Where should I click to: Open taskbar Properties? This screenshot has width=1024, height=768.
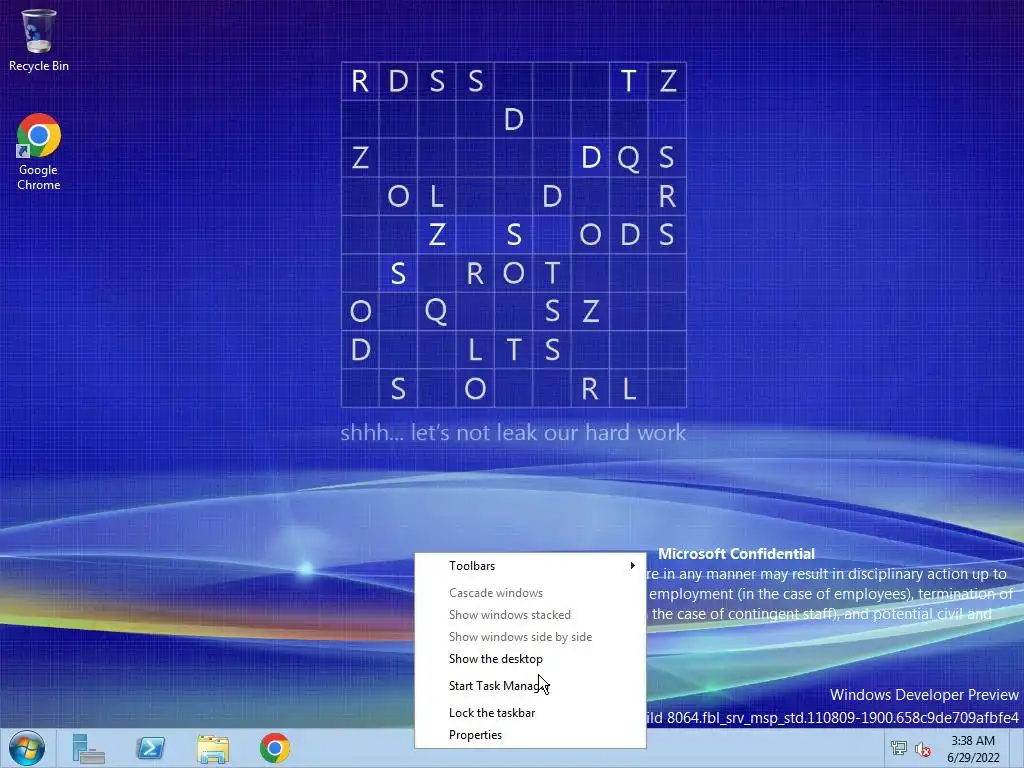[x=530, y=735]
